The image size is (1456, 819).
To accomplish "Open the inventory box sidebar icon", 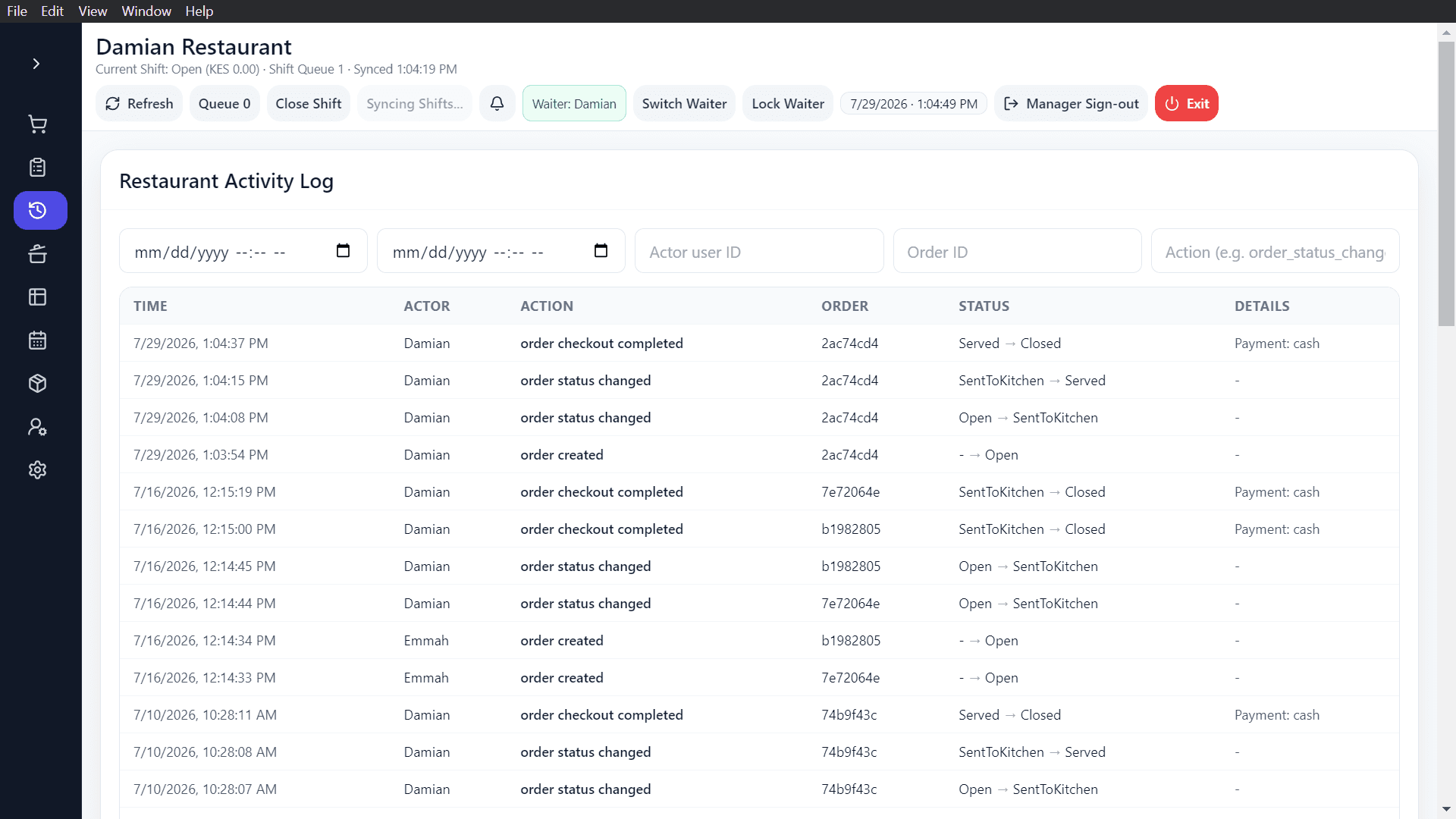I will pyautogui.click(x=38, y=383).
